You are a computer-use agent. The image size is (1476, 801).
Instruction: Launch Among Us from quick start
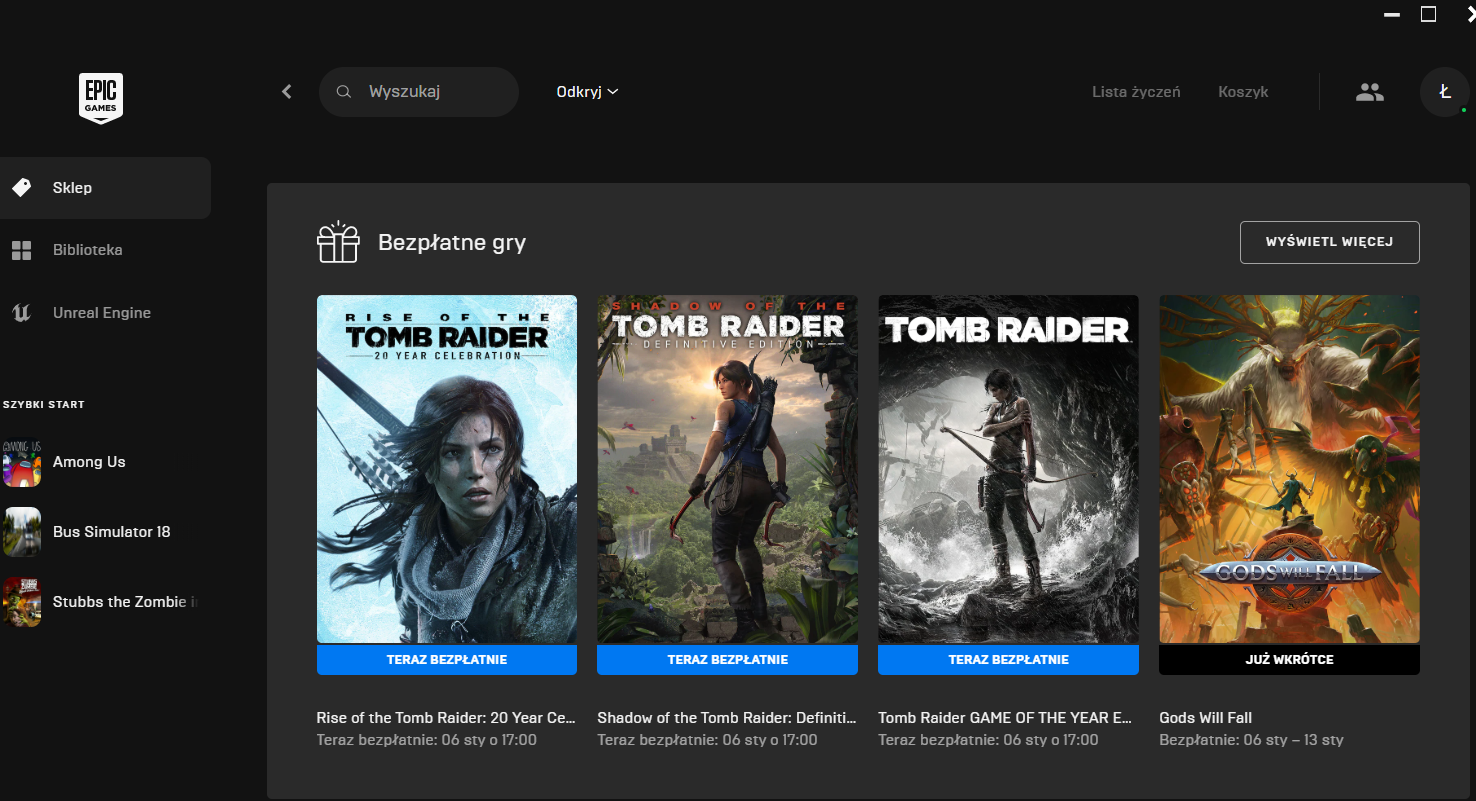[89, 462]
